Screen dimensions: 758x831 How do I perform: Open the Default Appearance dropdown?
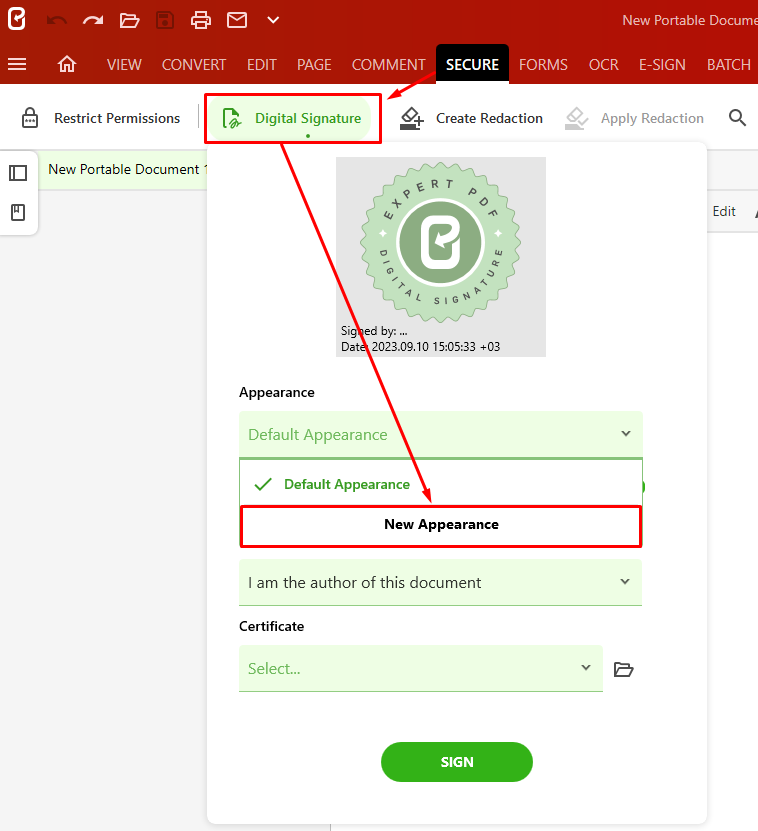tap(440, 435)
